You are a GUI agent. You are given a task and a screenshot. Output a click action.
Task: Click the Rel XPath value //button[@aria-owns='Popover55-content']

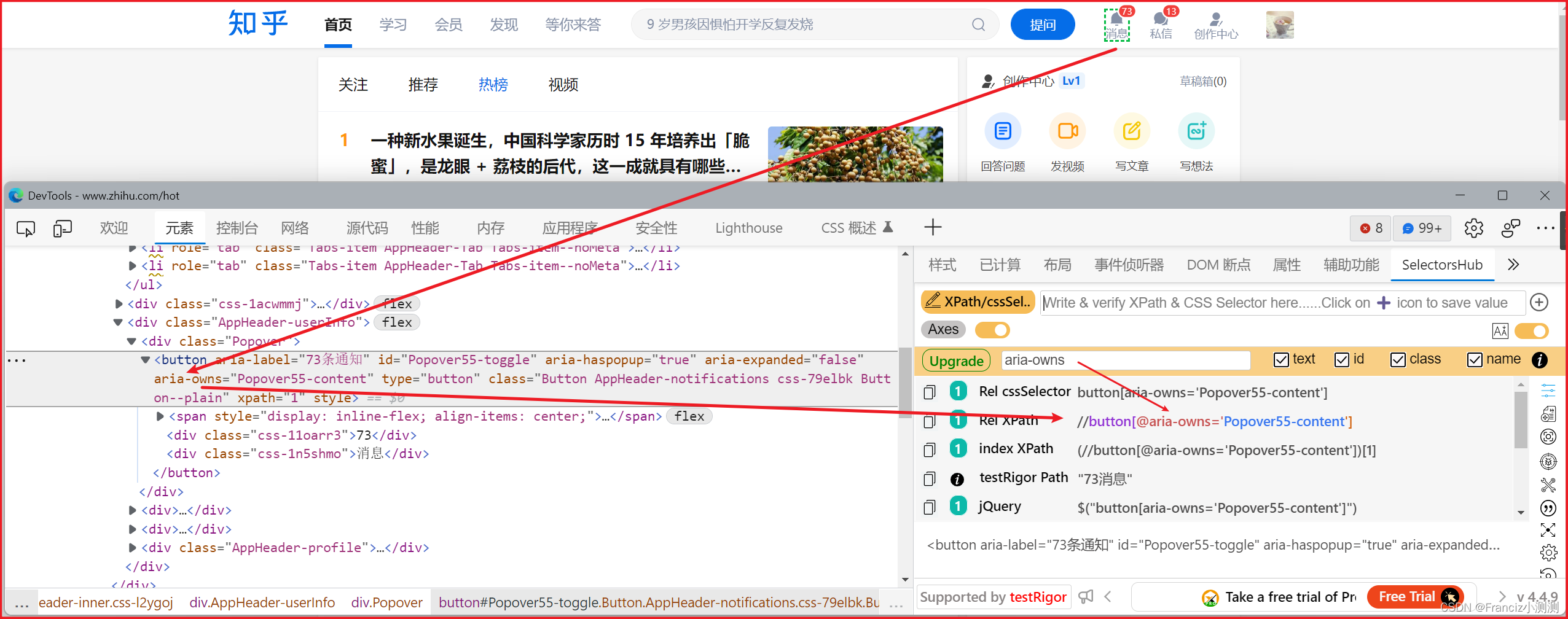(x=1215, y=421)
